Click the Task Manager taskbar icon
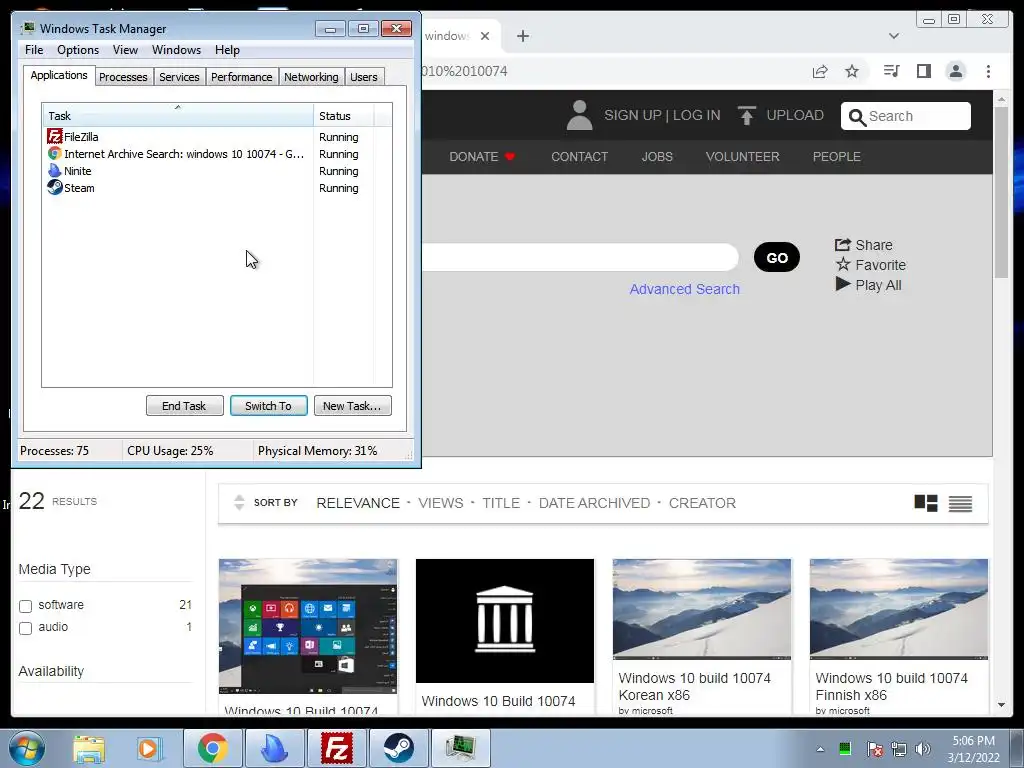The image size is (1024, 768). click(461, 748)
